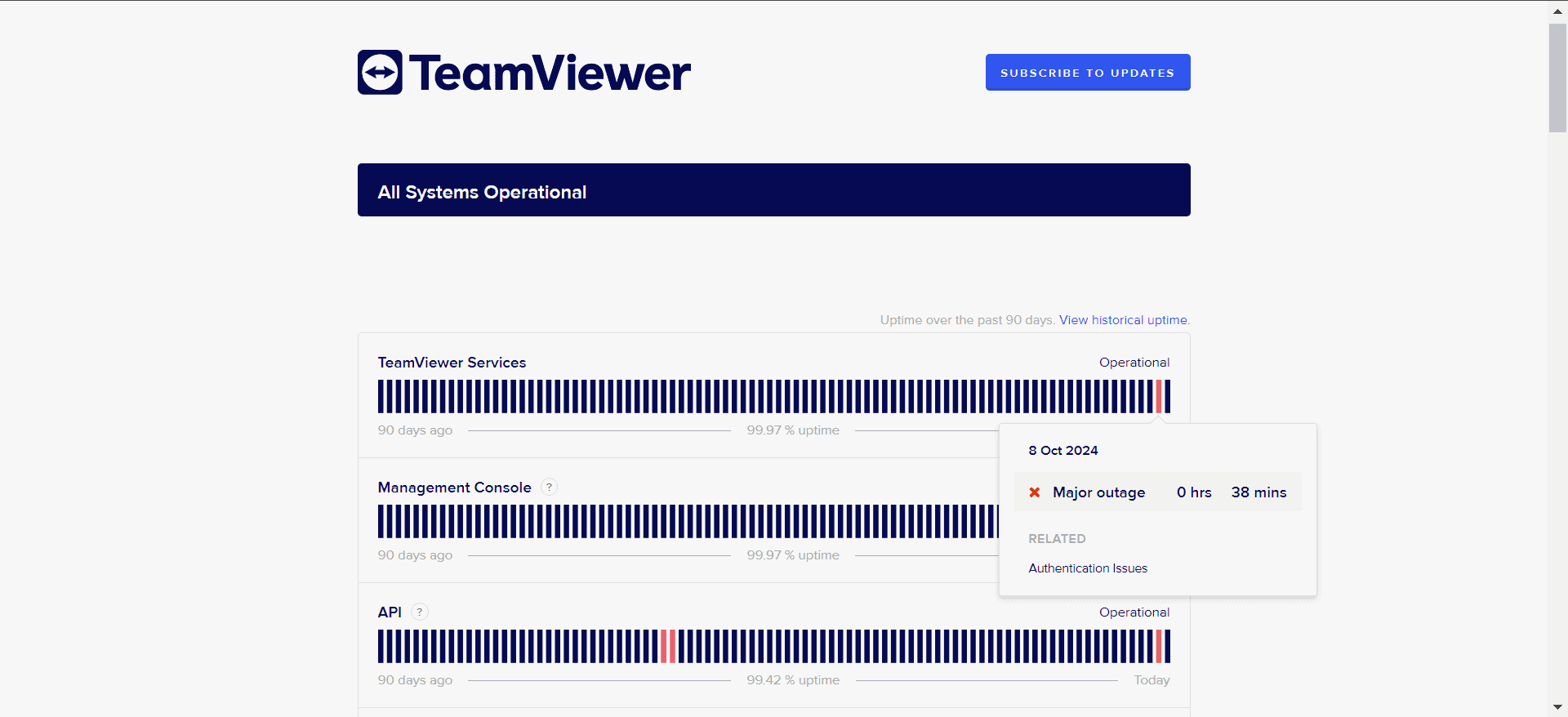
Task: Click the scroll down arrow
Action: coord(1557,707)
